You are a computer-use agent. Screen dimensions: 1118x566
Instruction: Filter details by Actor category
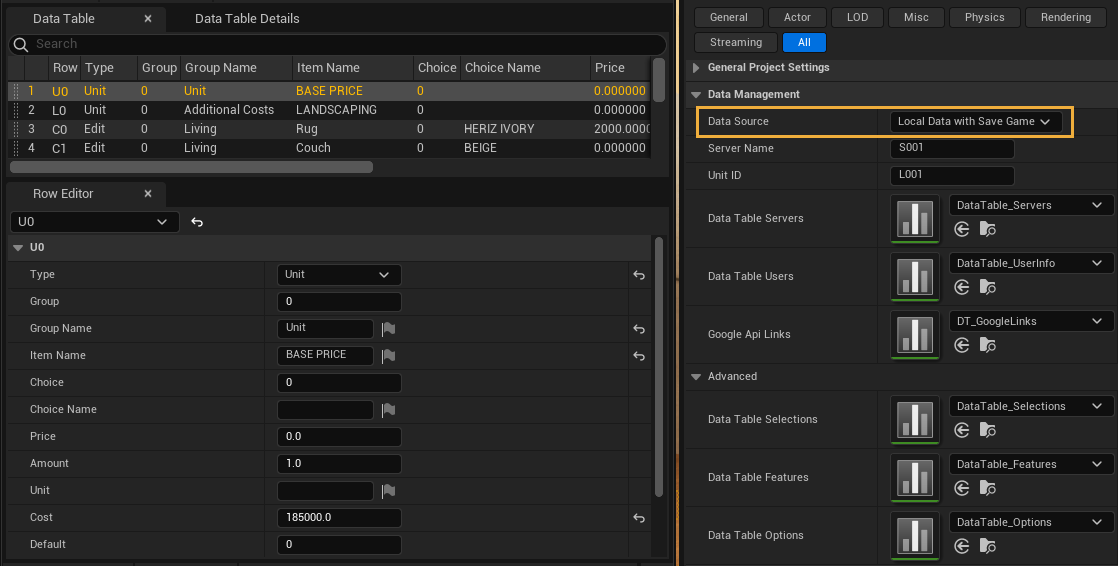pyautogui.click(x=797, y=17)
